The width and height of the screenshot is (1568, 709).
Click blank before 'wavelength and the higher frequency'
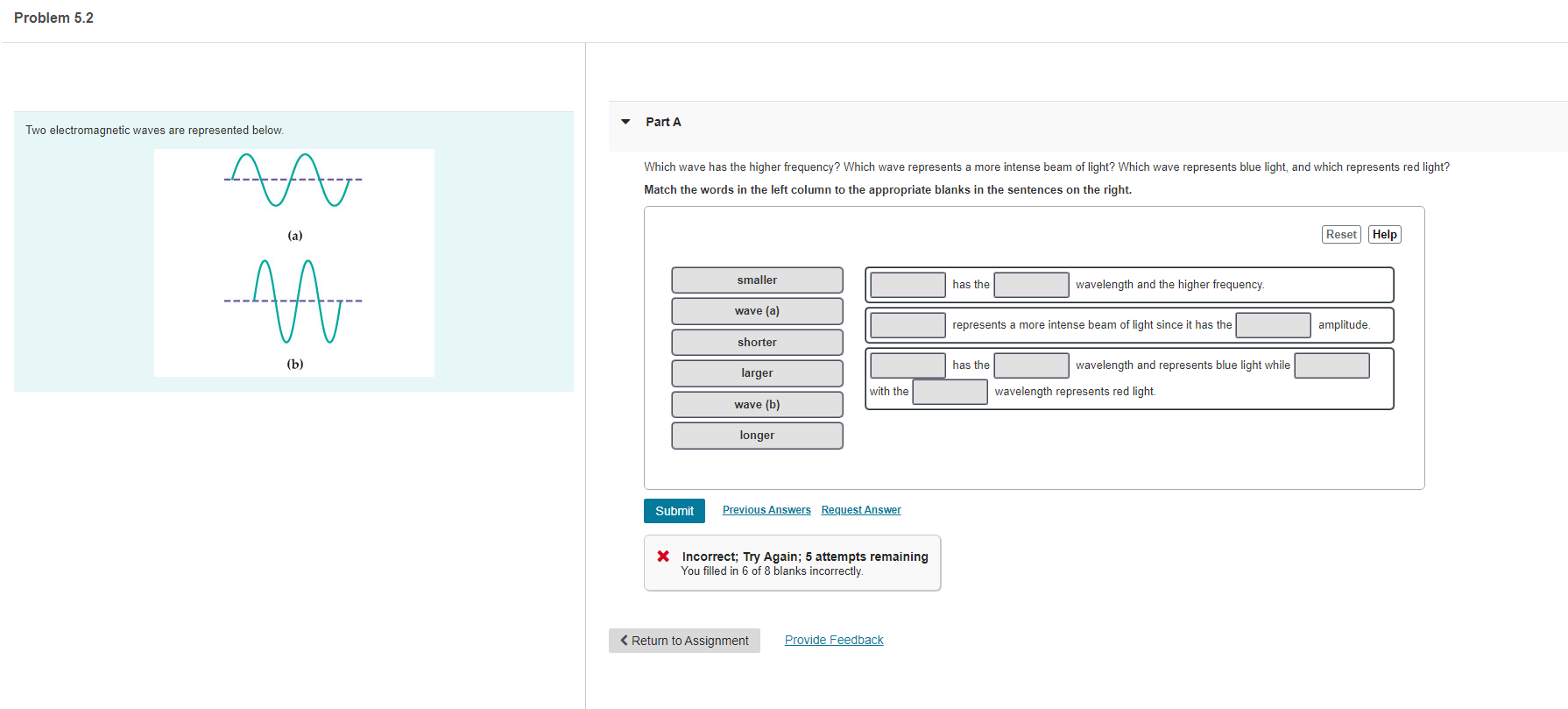click(1031, 285)
